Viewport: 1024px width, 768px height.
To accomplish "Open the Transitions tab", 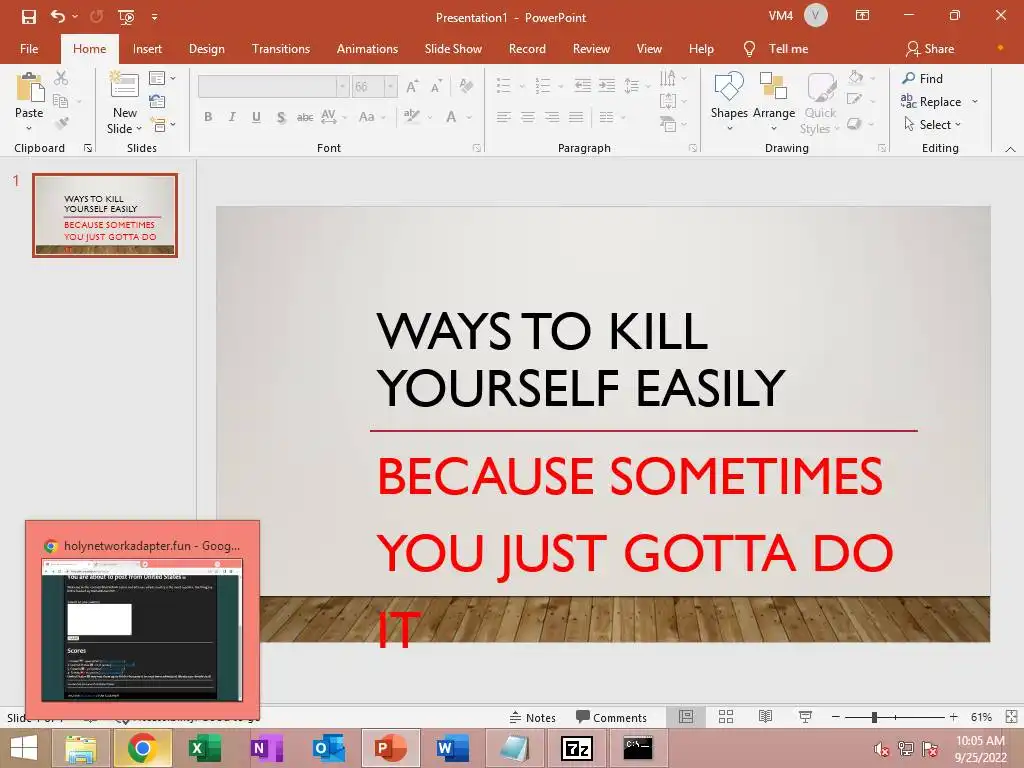I will pos(281,48).
